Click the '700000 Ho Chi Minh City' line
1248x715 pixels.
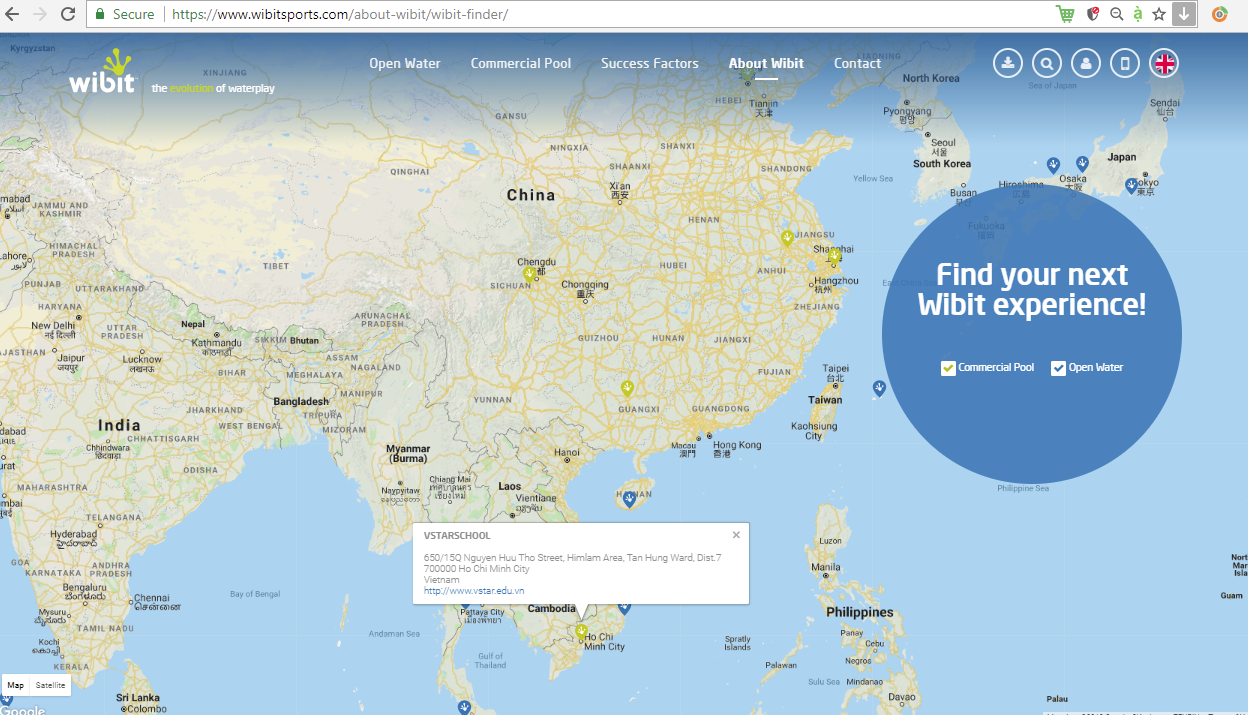477,568
